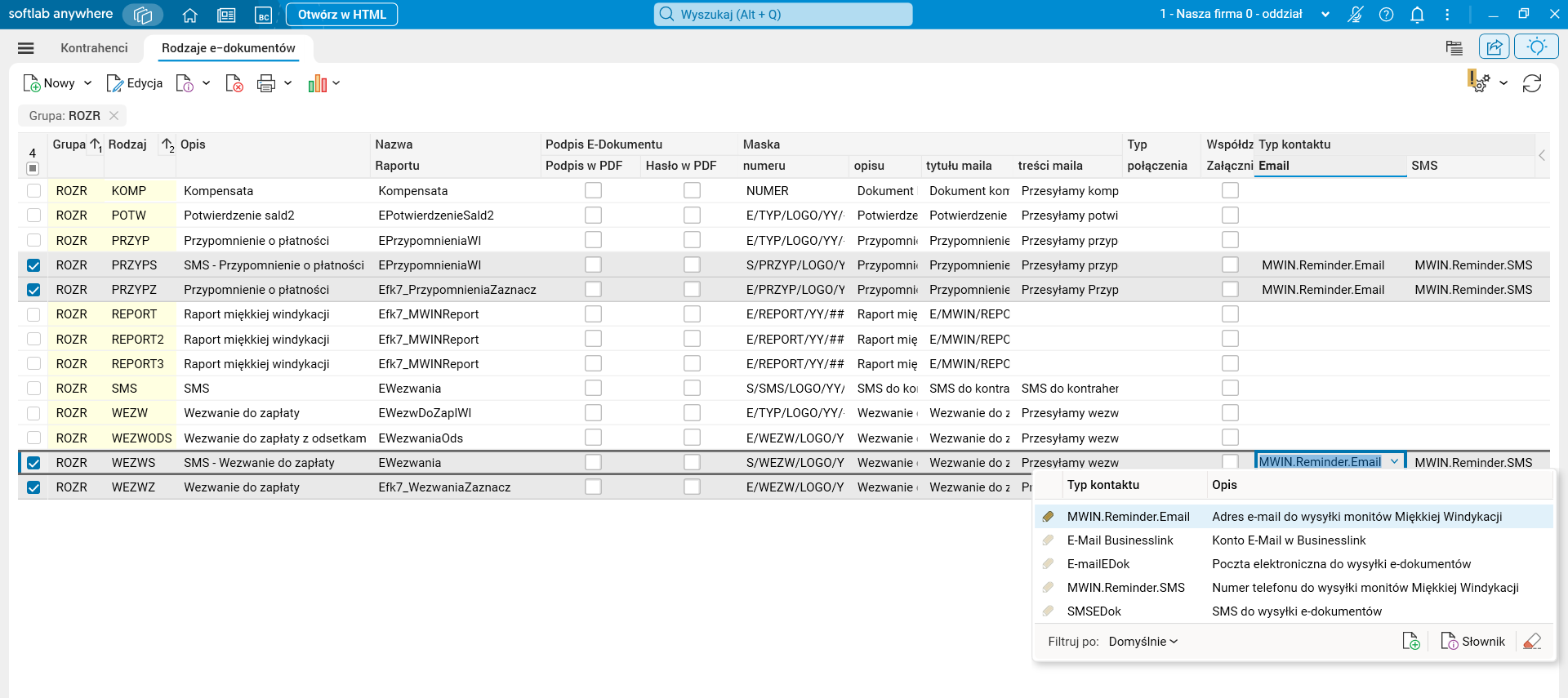The width and height of the screenshot is (1568, 698).
Task: Toggle the select-all checkbox in table header
Action: coord(33,168)
